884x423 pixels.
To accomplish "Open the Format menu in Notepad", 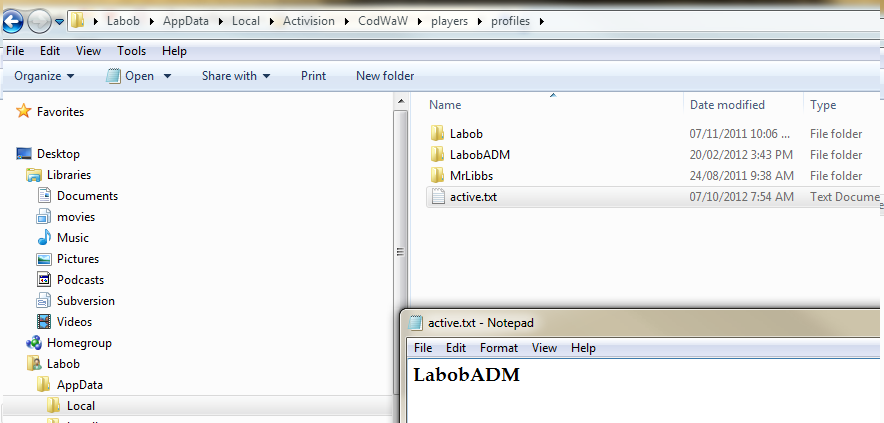I will point(499,348).
